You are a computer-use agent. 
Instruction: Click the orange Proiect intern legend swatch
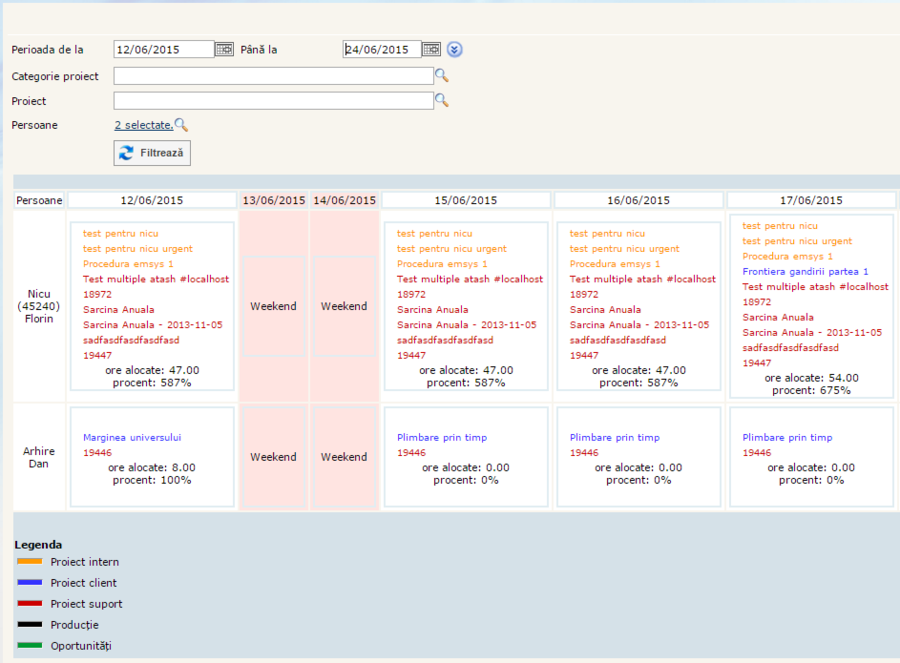(29, 562)
